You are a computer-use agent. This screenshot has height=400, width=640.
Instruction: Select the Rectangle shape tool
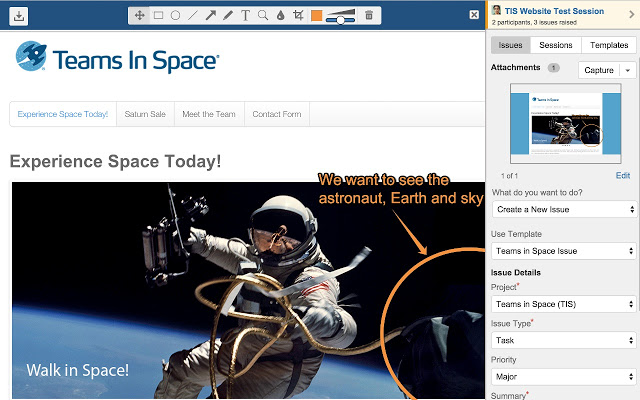coord(158,16)
